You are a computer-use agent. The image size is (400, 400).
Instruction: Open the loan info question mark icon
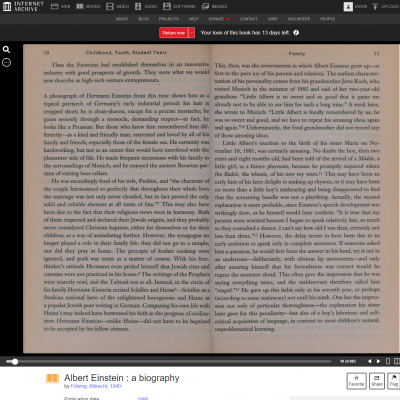coord(296,33)
